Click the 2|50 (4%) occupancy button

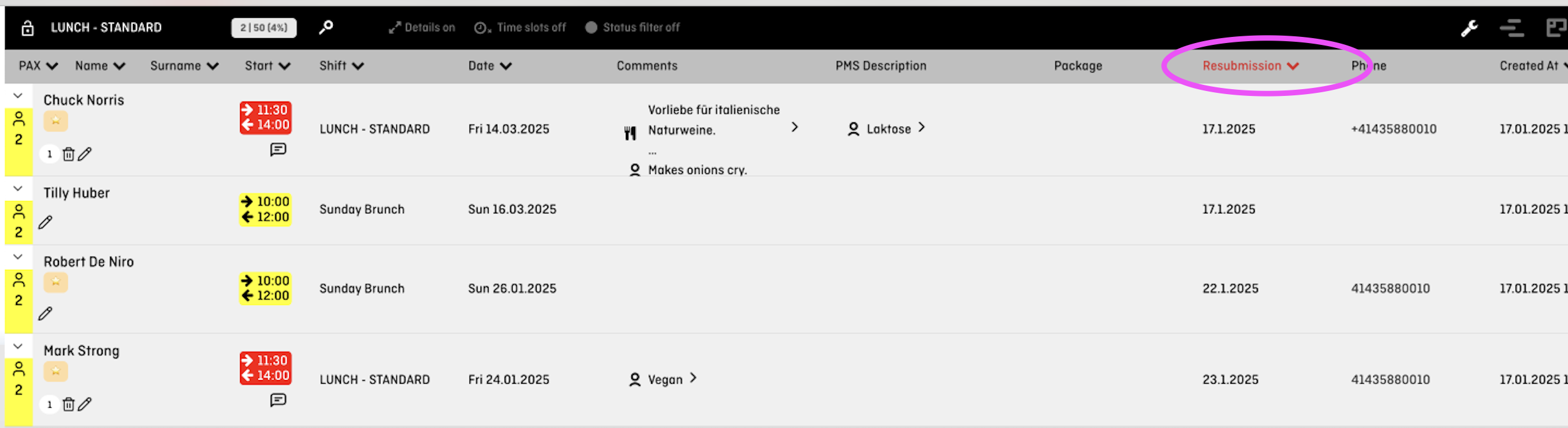pyautogui.click(x=264, y=28)
